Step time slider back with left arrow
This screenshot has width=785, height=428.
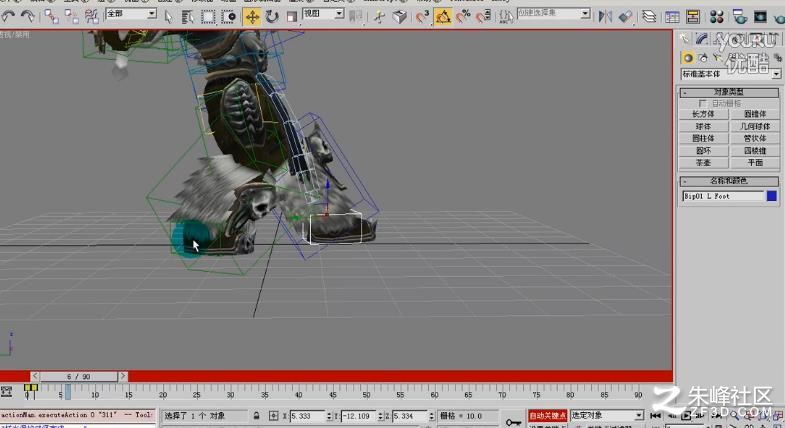click(35, 376)
